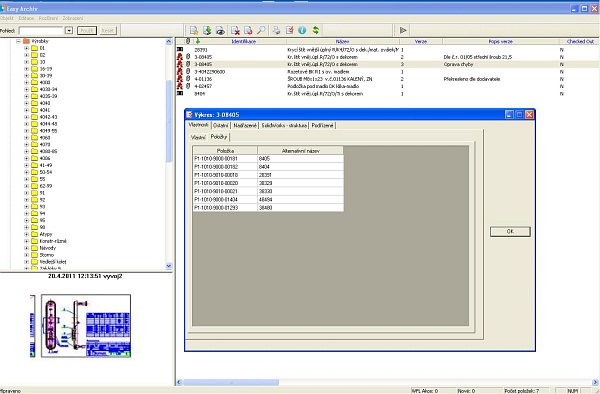Screen dimensions: 600x394
Task: Expand the 02 folder node
Action: pyautogui.click(x=26, y=55)
